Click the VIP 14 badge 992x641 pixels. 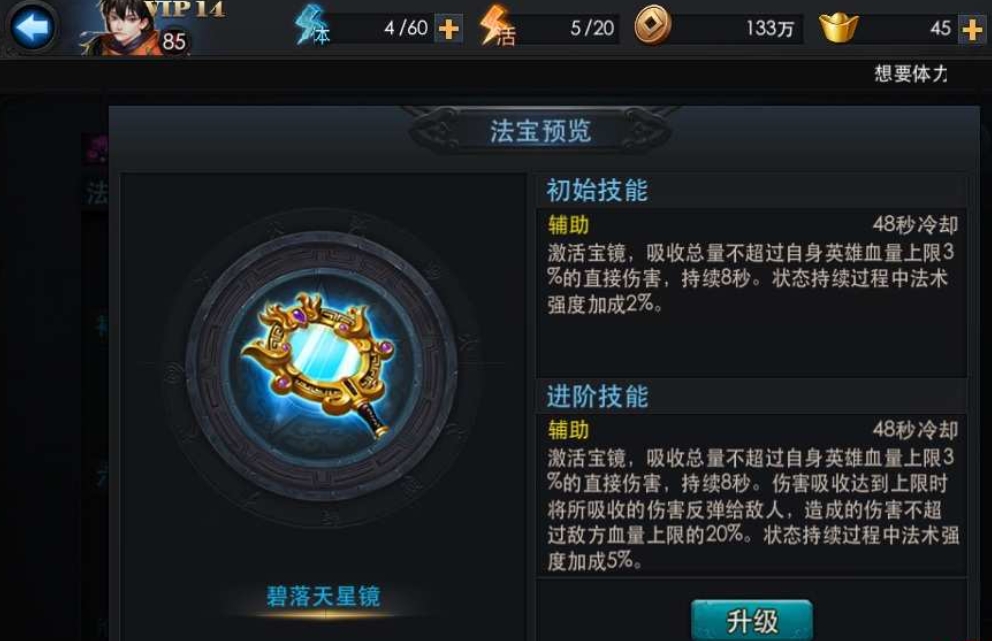(185, 9)
